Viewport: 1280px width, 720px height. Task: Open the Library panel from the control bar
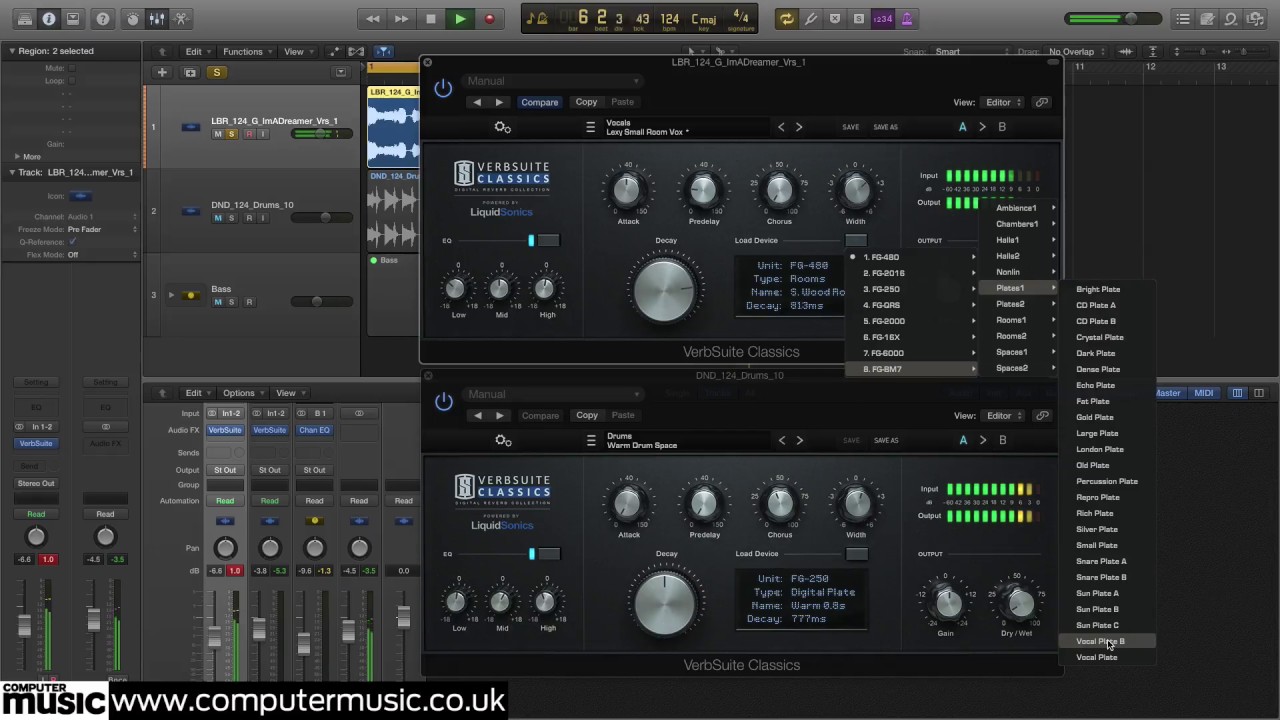[x=23, y=19]
